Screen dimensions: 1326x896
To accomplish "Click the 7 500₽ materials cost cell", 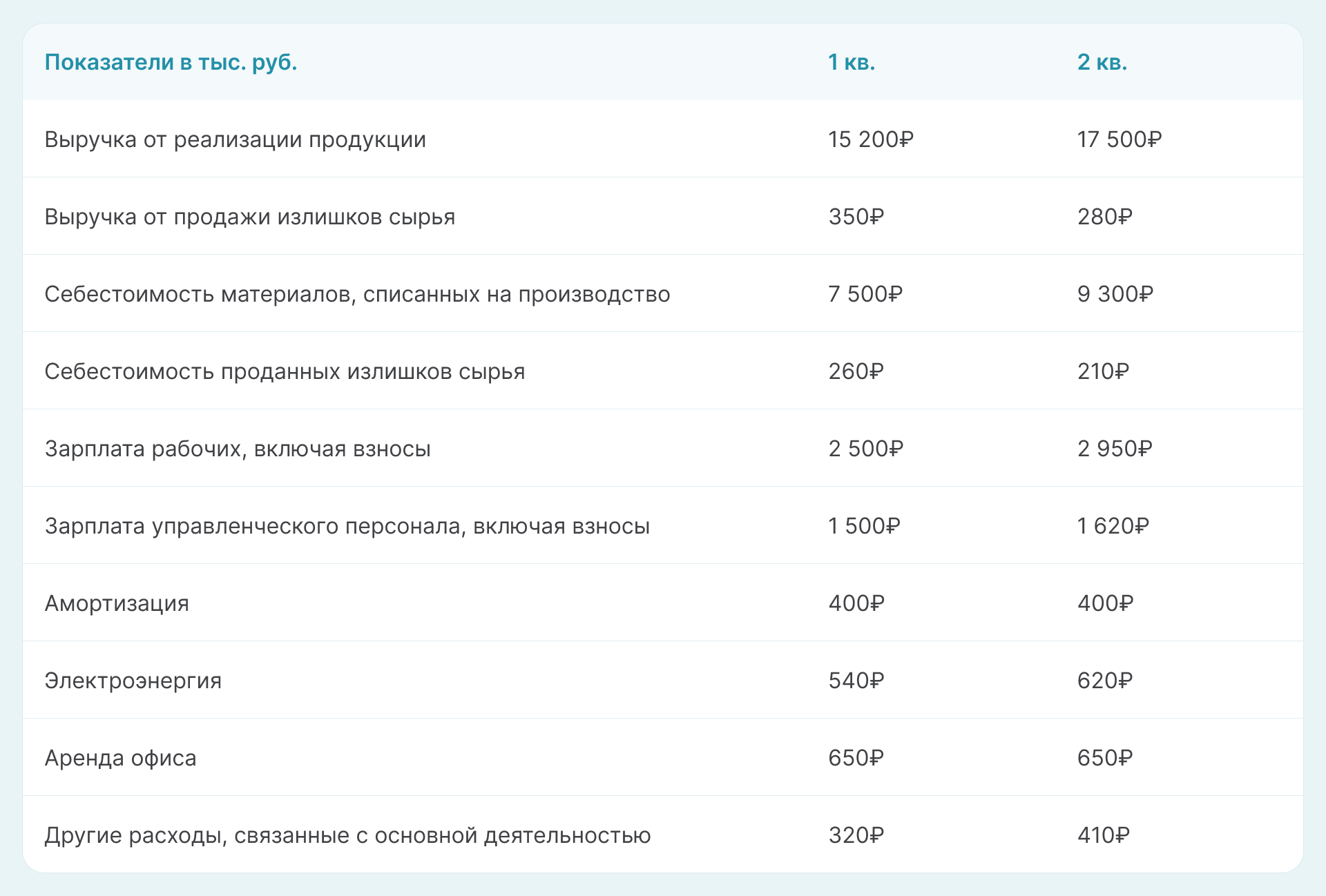I will (x=865, y=294).
